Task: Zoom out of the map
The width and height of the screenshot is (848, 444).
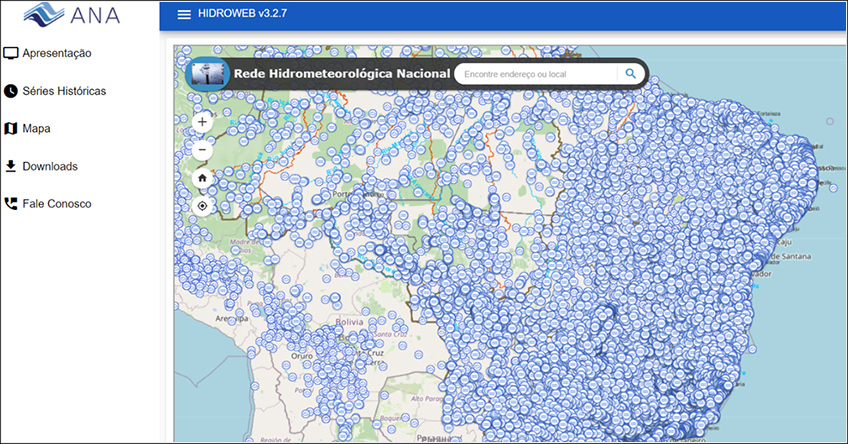Action: pos(203,150)
